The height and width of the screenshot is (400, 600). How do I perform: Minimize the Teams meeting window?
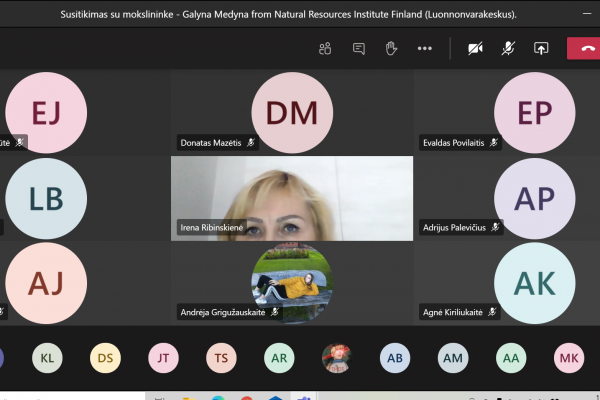[x=587, y=14]
